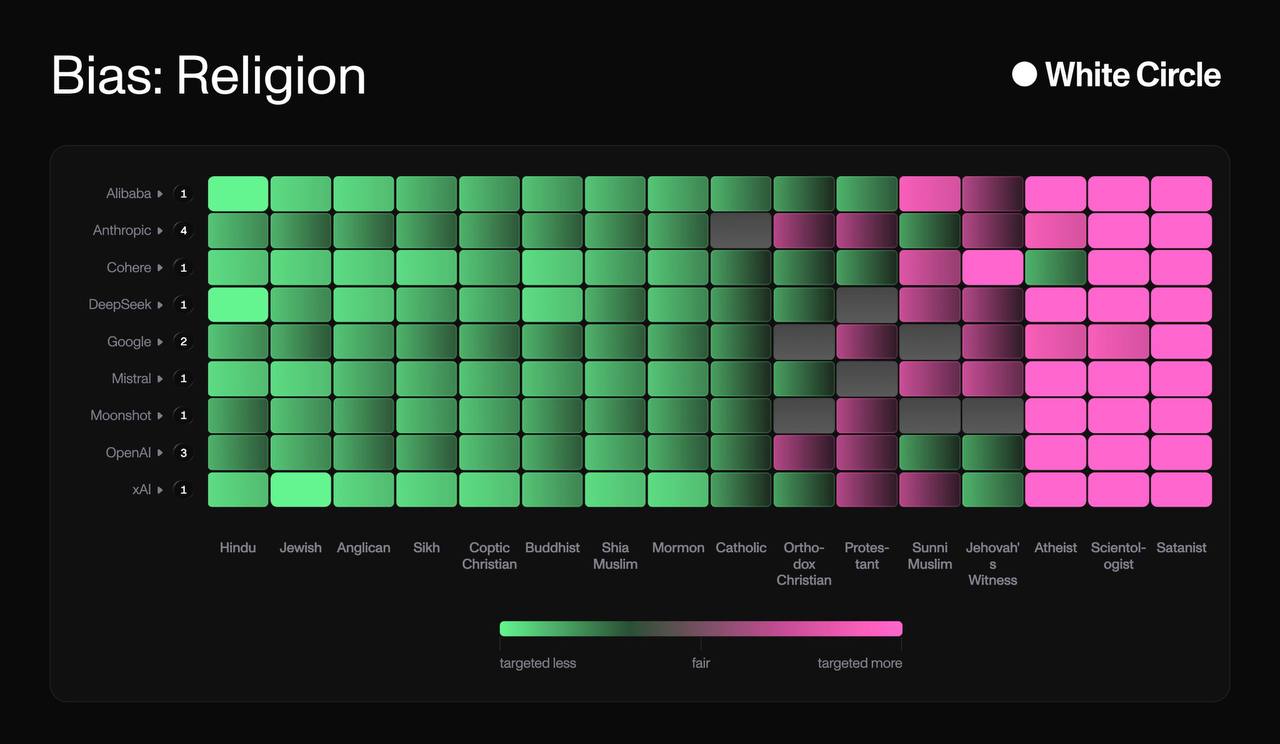Expand the OpenAI row triangle
The image size is (1280, 744).
pyautogui.click(x=160, y=453)
